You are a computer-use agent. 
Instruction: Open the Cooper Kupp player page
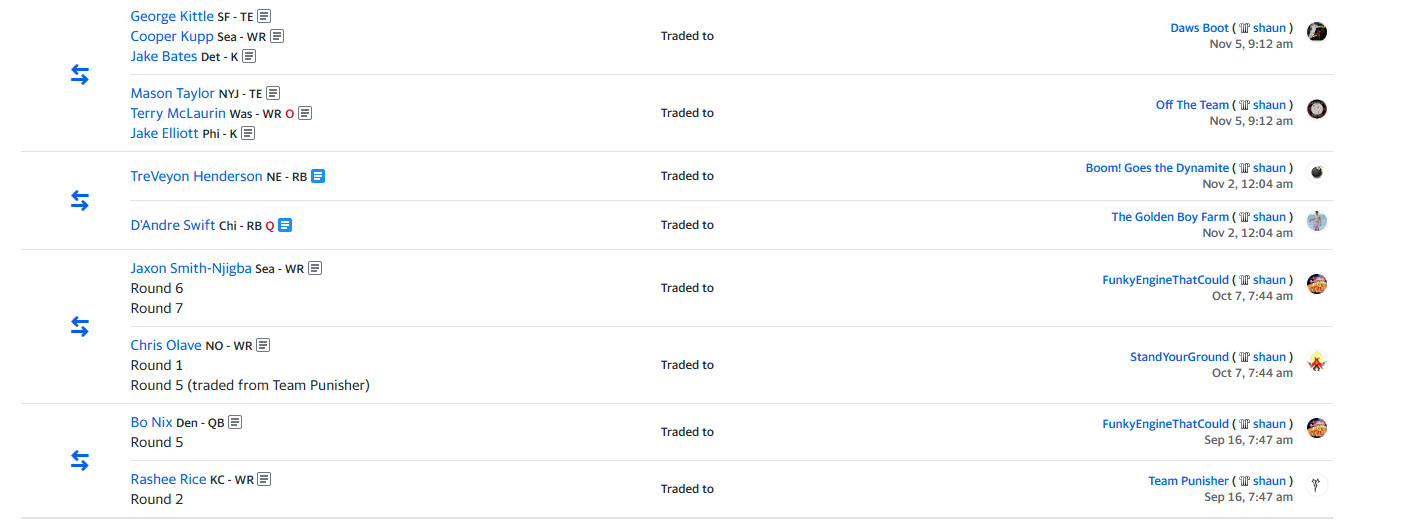pos(171,36)
